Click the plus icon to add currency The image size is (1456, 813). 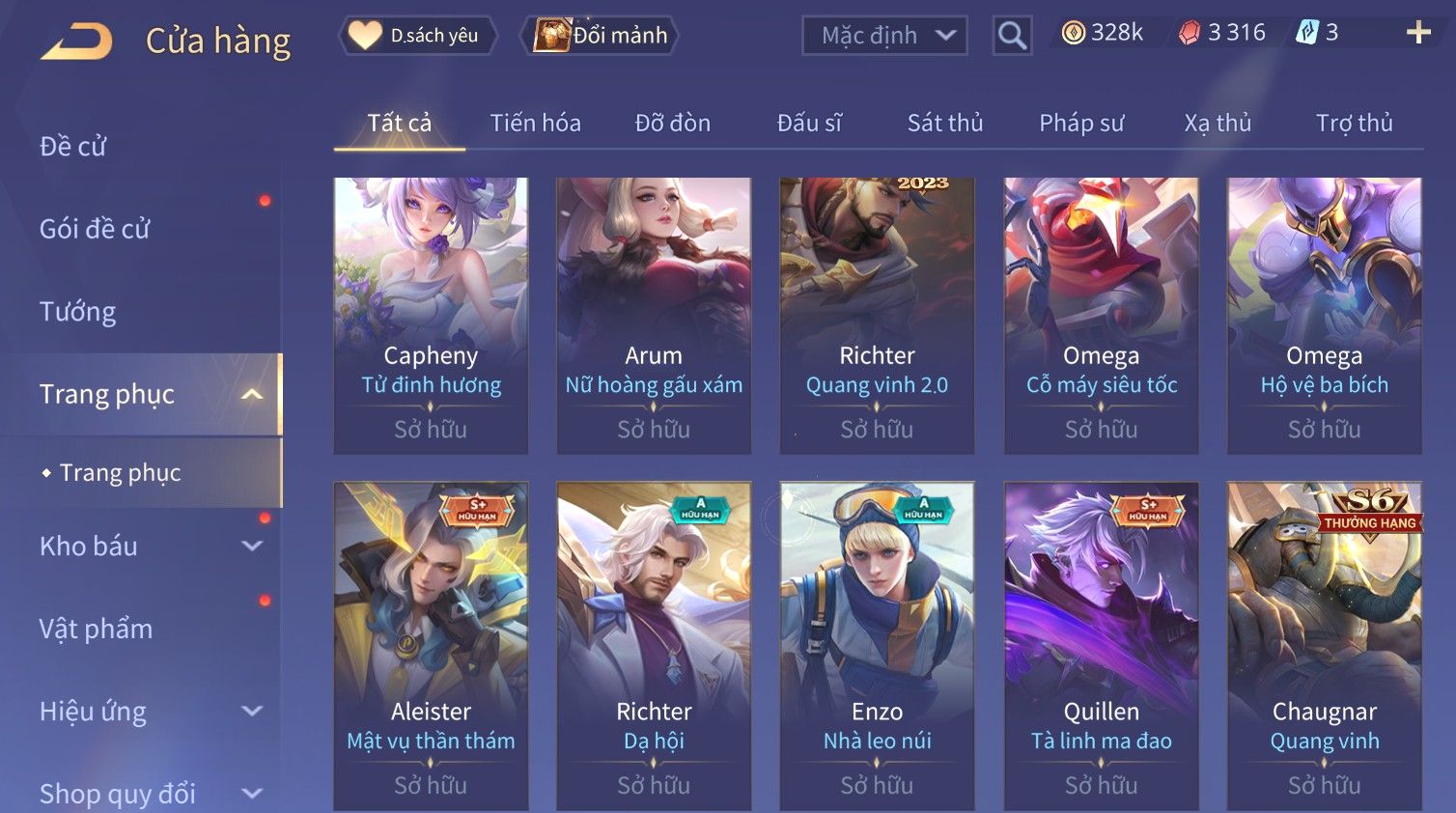pos(1418,33)
